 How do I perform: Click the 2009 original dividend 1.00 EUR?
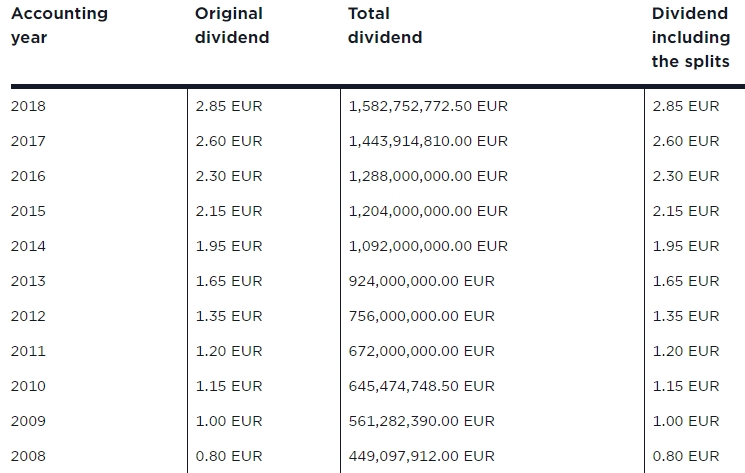point(229,421)
